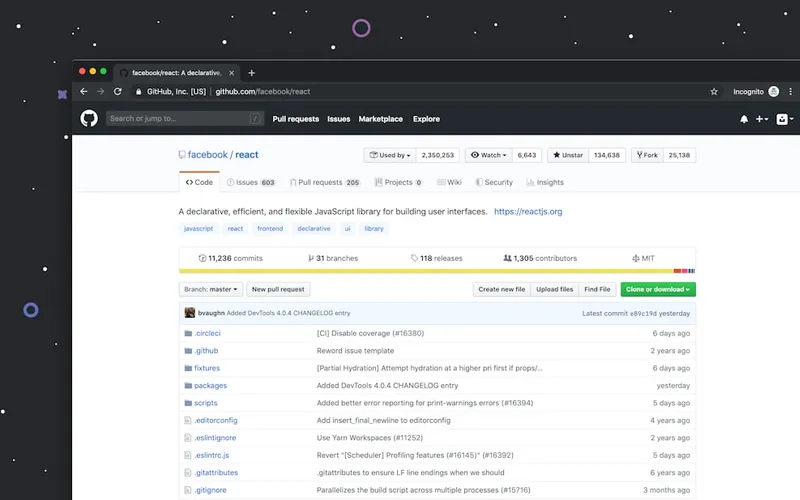View 31 branches

coord(333,258)
